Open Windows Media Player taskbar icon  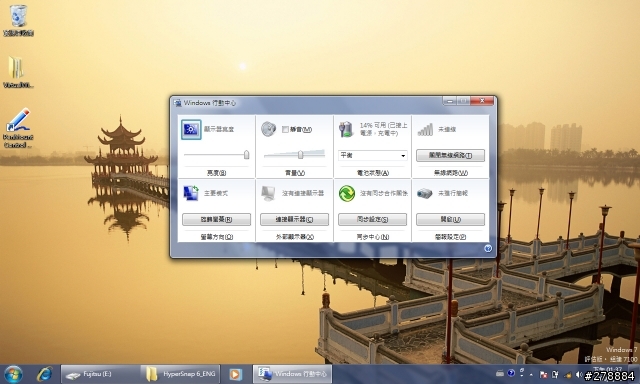[235, 374]
